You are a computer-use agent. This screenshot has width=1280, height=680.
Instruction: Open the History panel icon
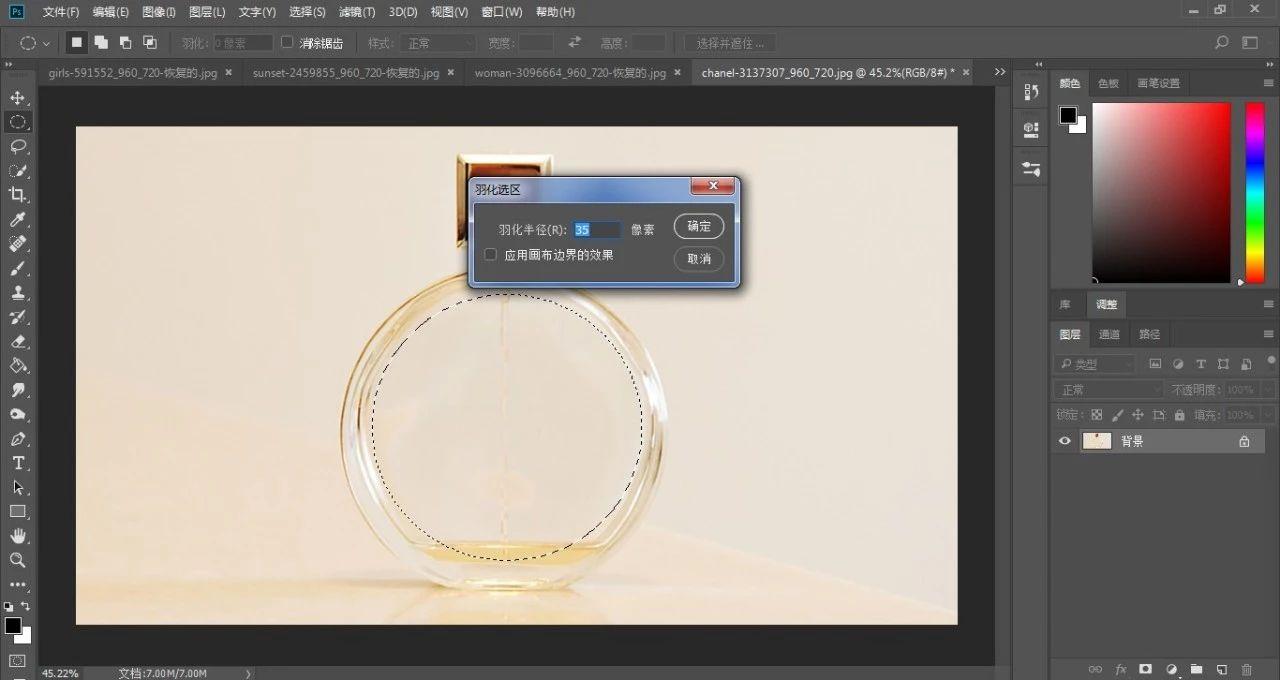click(1031, 92)
